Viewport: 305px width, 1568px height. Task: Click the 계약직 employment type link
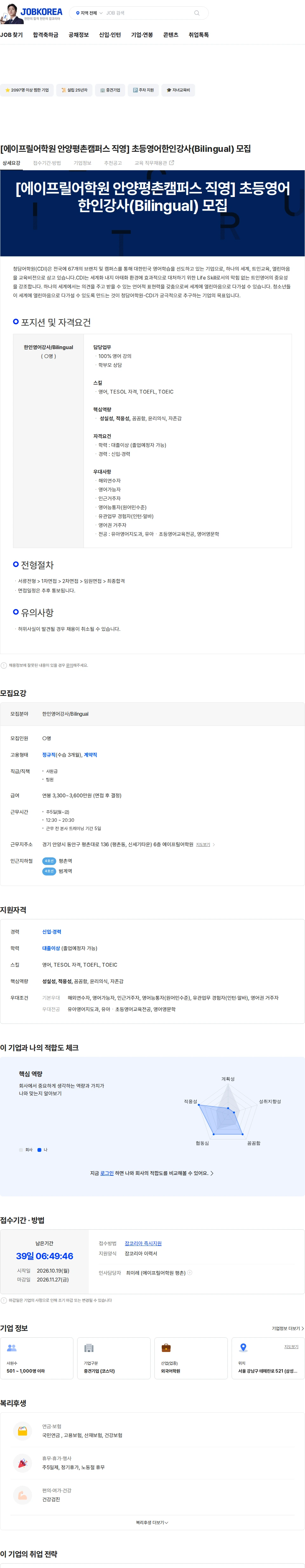click(90, 755)
